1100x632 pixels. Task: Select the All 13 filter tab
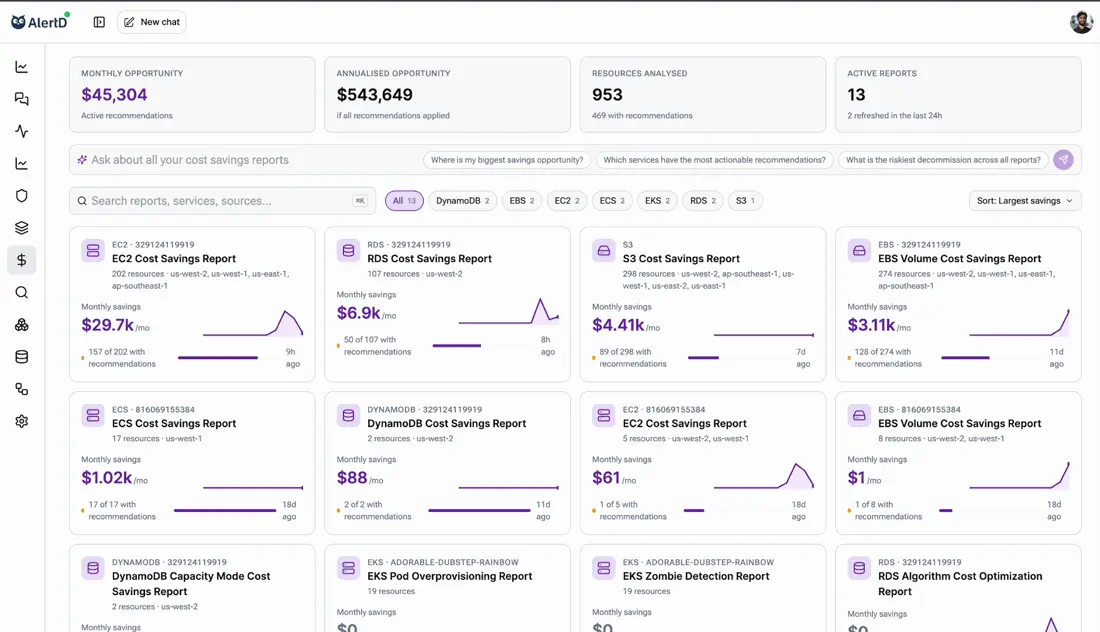404,201
